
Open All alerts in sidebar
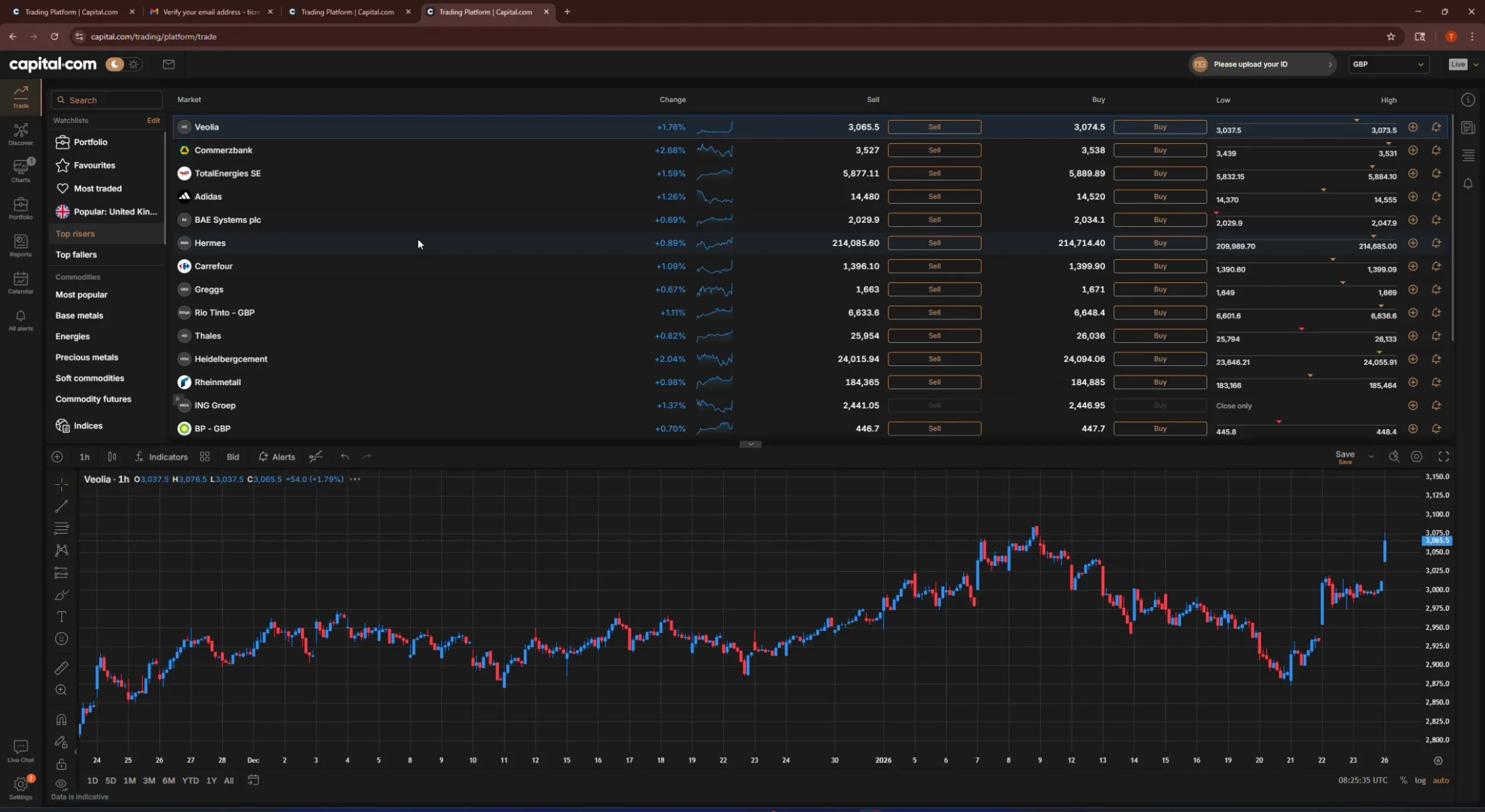[x=20, y=320]
